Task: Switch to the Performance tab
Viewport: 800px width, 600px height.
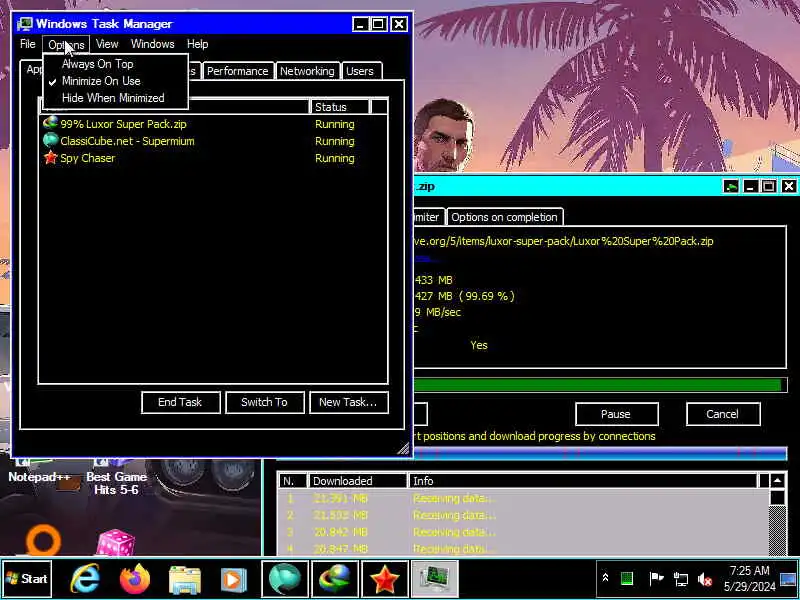Action: (x=237, y=71)
